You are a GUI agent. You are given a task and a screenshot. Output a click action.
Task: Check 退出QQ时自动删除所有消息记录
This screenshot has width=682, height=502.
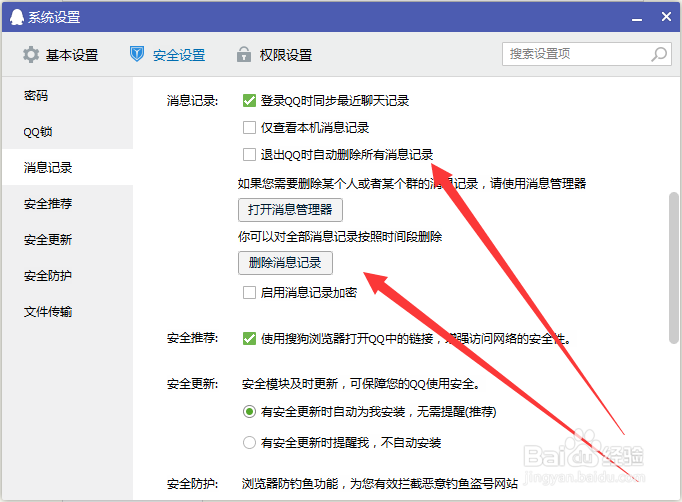(x=249, y=154)
